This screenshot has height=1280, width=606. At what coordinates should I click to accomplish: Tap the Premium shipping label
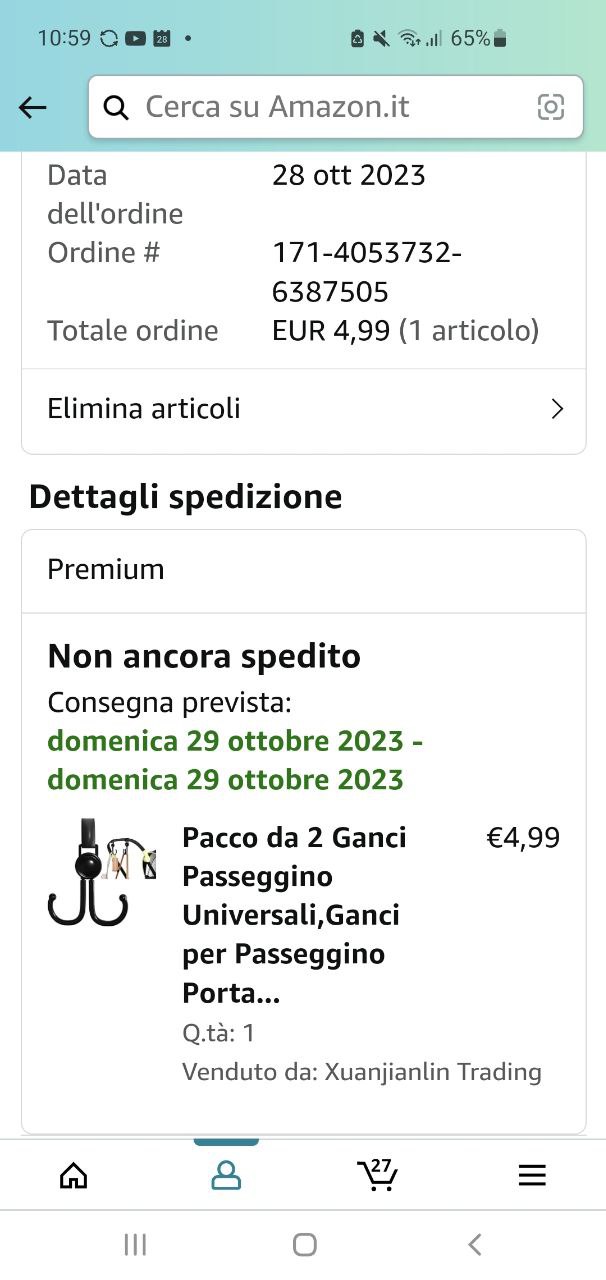(106, 569)
